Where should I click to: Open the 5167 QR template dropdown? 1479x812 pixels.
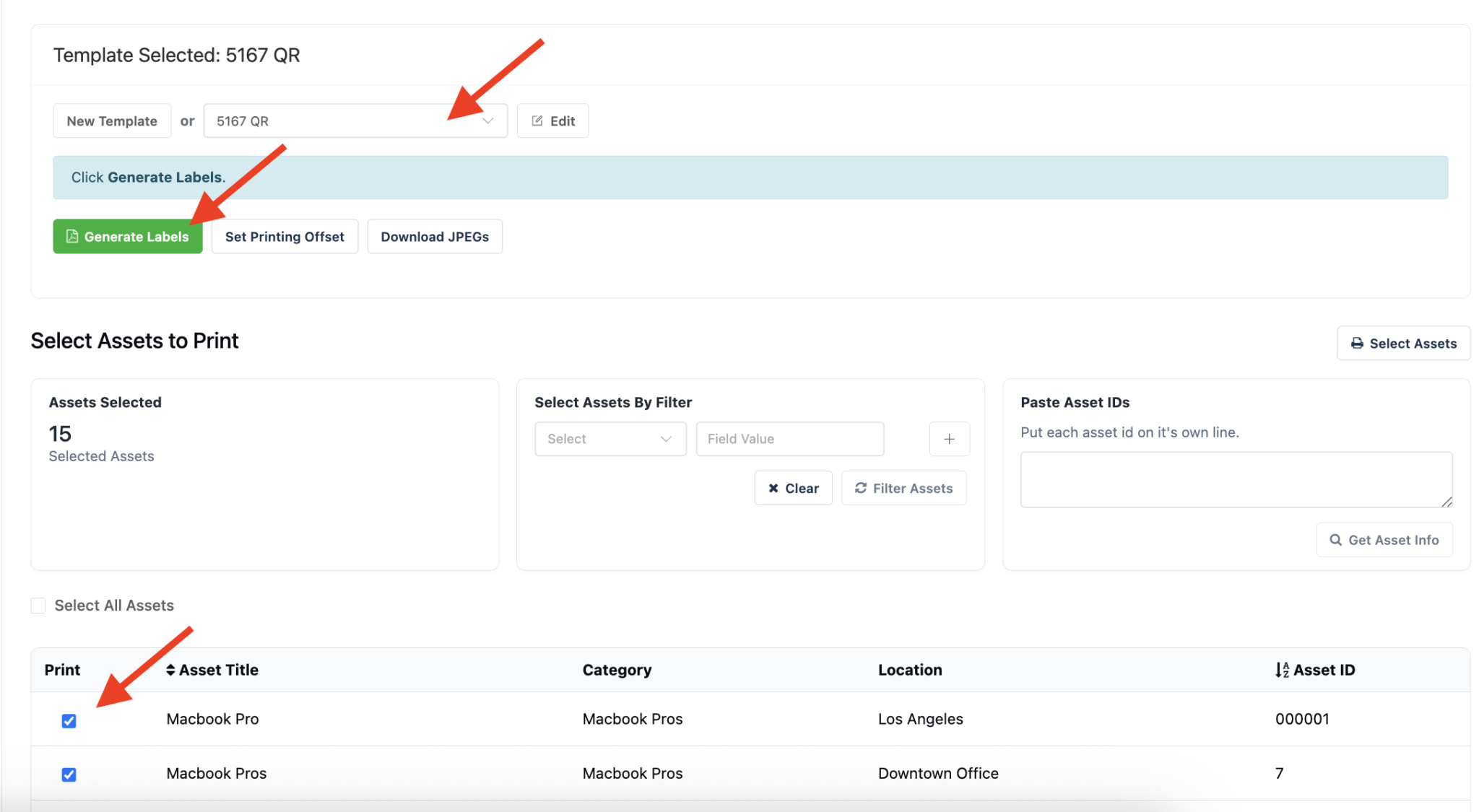[355, 121]
